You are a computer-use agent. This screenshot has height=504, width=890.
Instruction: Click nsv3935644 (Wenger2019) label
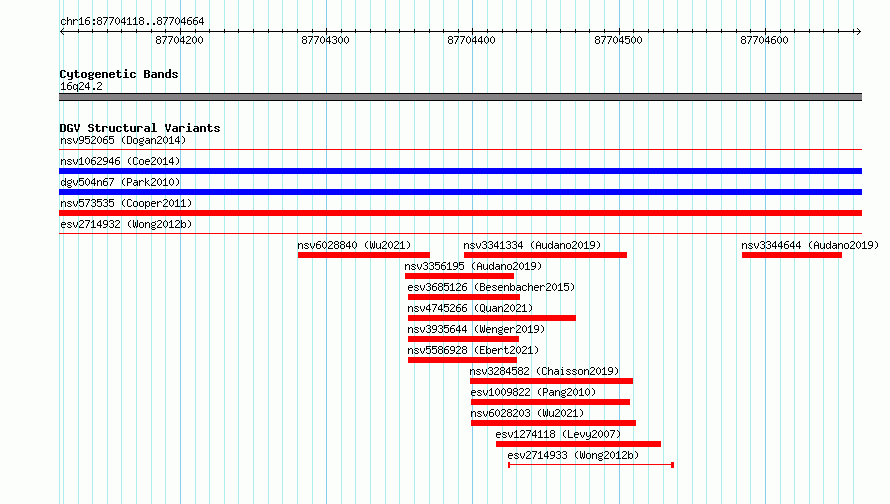coord(476,329)
